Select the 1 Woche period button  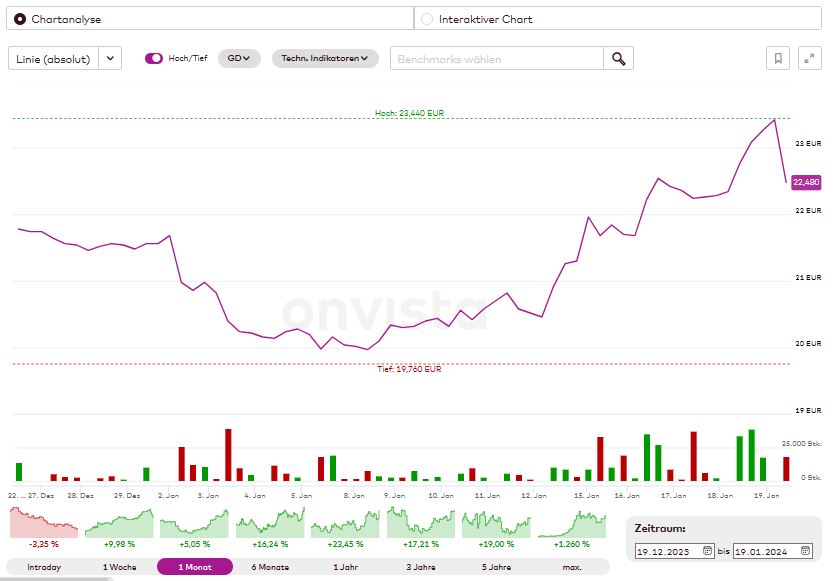click(117, 567)
